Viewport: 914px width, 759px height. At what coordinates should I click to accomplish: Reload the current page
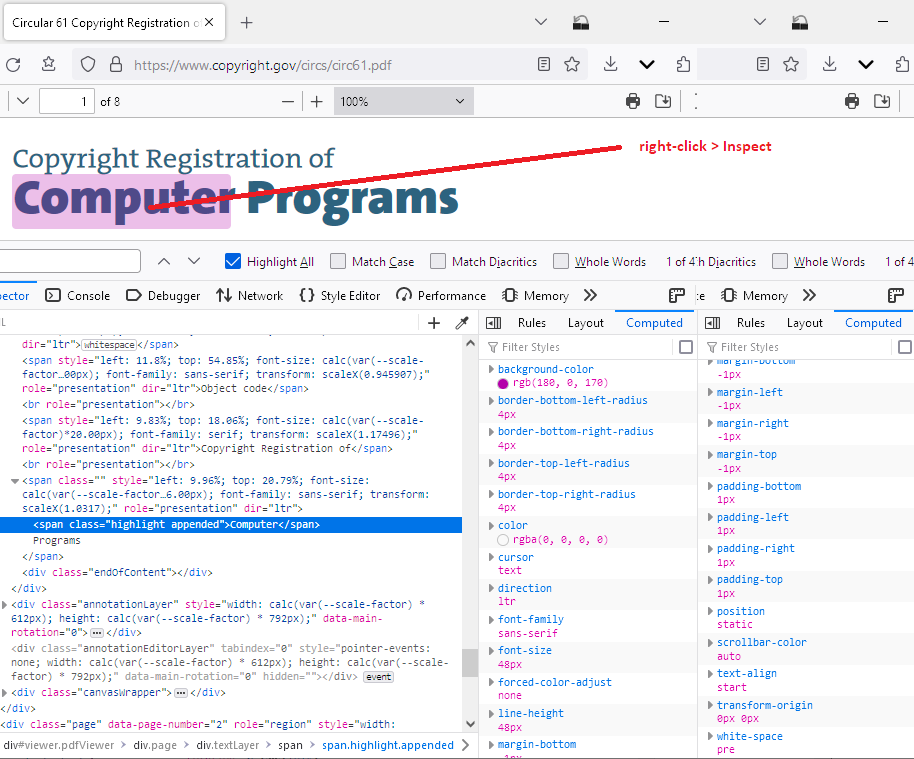pos(13,64)
